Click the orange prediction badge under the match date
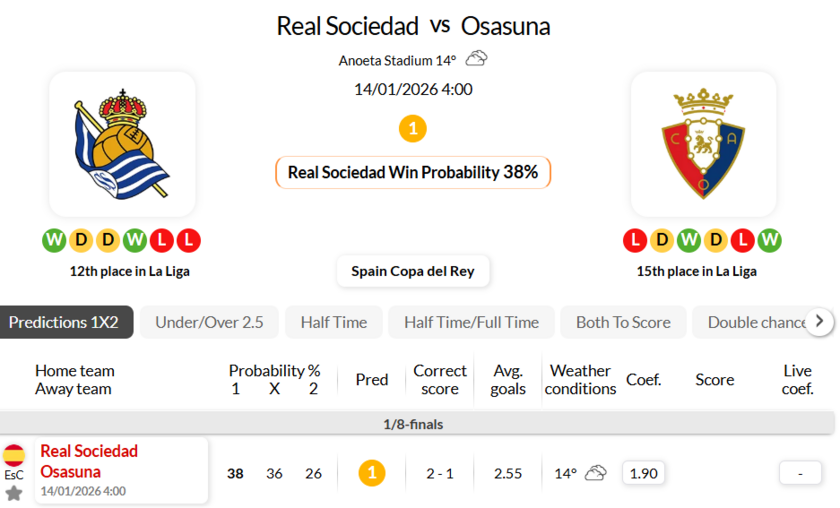Image resolution: width=840 pixels, height=508 pixels. [412, 128]
